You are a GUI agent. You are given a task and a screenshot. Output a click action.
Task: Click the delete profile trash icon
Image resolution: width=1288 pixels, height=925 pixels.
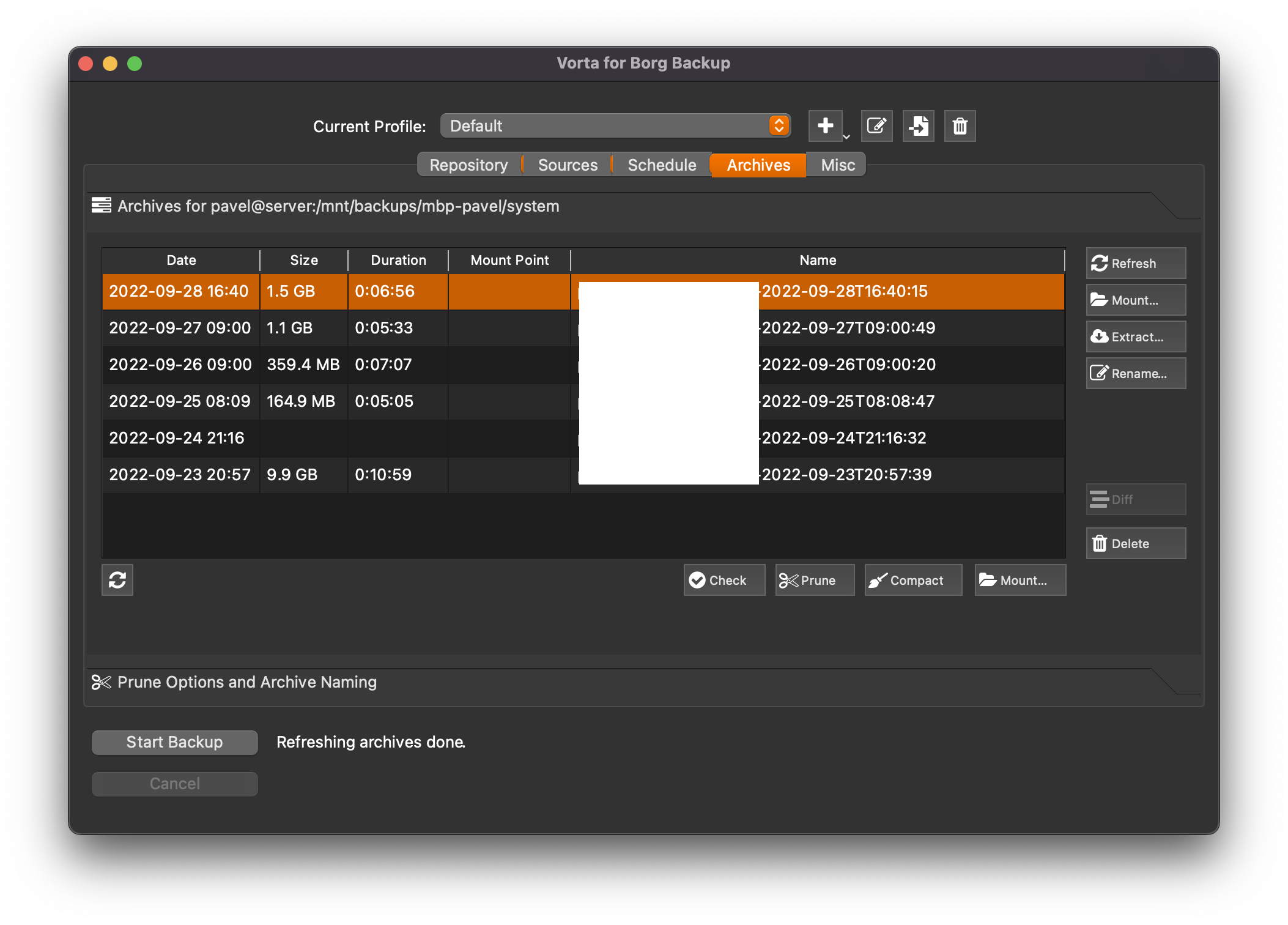(960, 126)
